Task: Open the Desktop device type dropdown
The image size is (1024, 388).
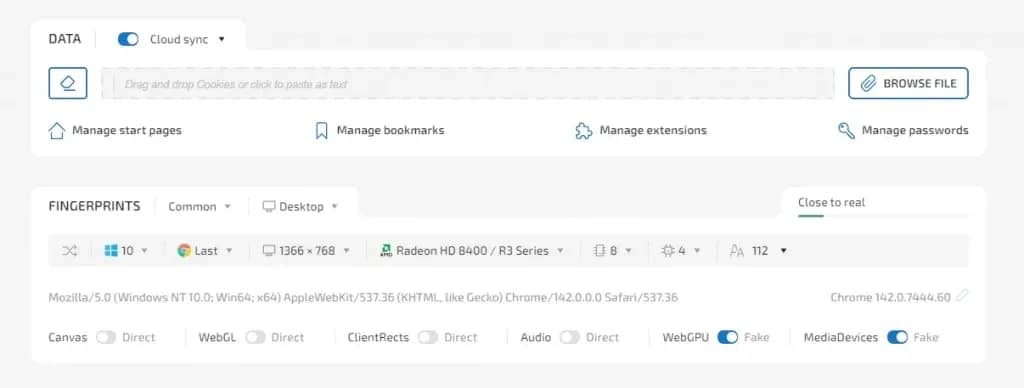Action: (300, 206)
